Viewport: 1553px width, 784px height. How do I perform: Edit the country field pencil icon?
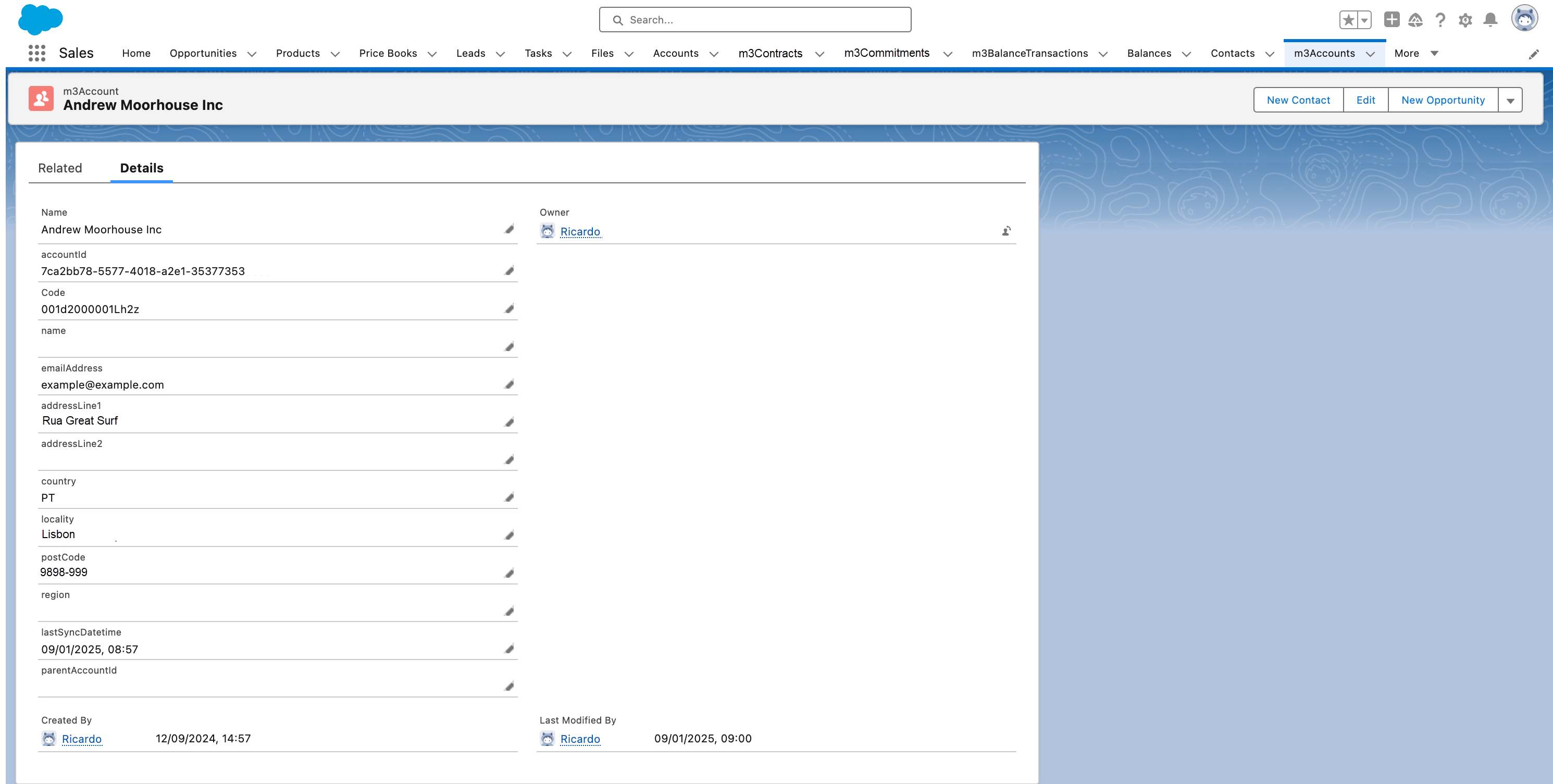coord(510,497)
